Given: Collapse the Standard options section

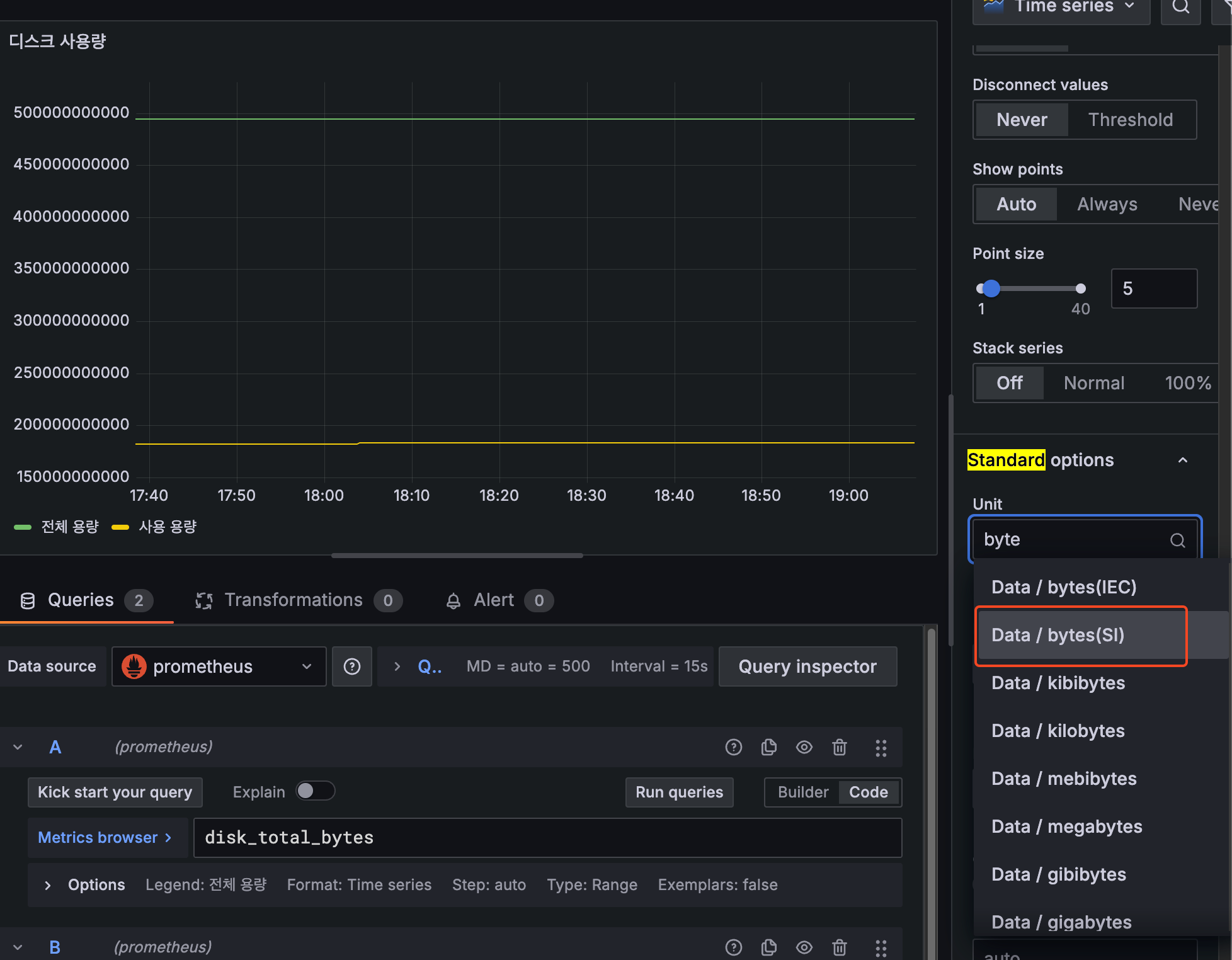Looking at the screenshot, I should 1182,460.
